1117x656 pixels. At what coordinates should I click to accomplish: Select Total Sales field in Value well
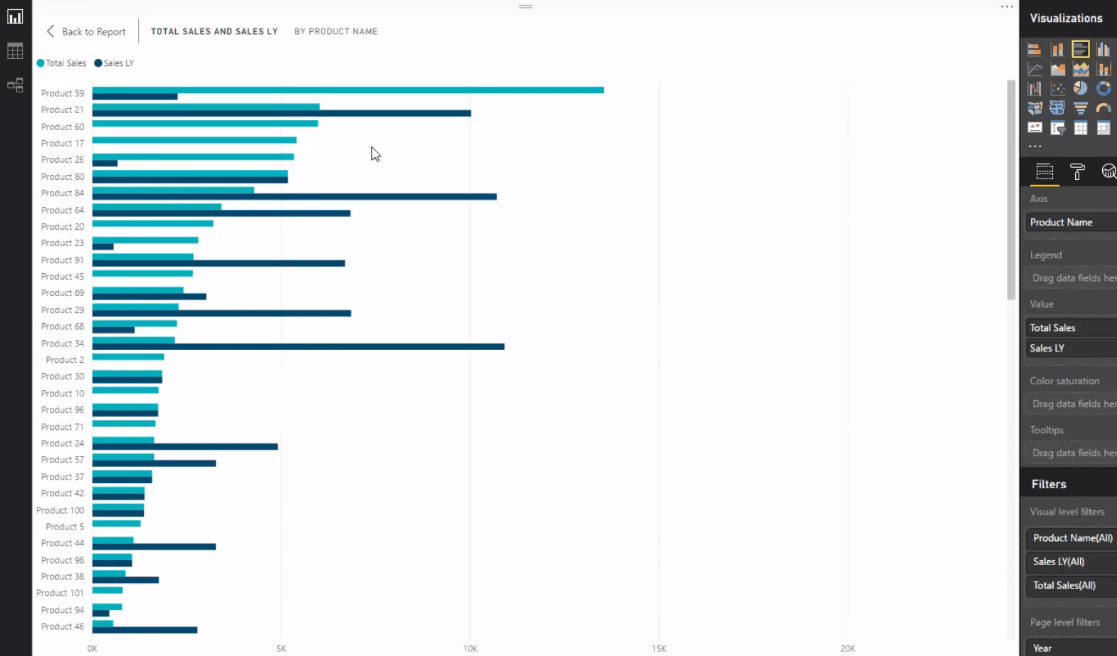pyautogui.click(x=1071, y=328)
